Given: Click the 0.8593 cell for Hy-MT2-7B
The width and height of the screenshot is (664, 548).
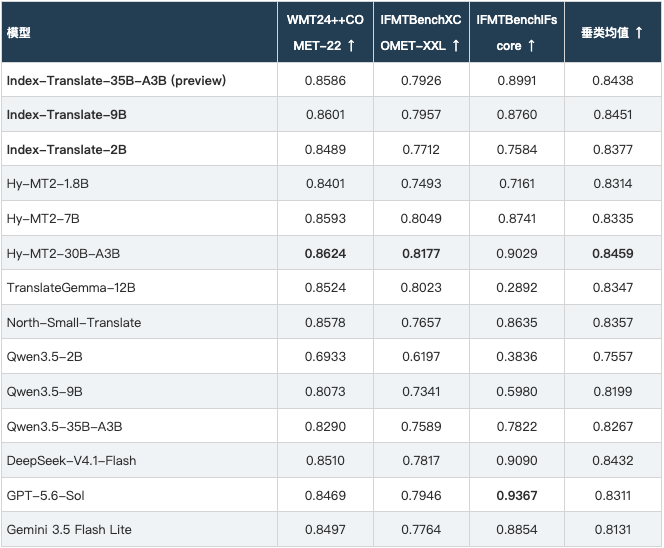Looking at the screenshot, I should [325, 219].
